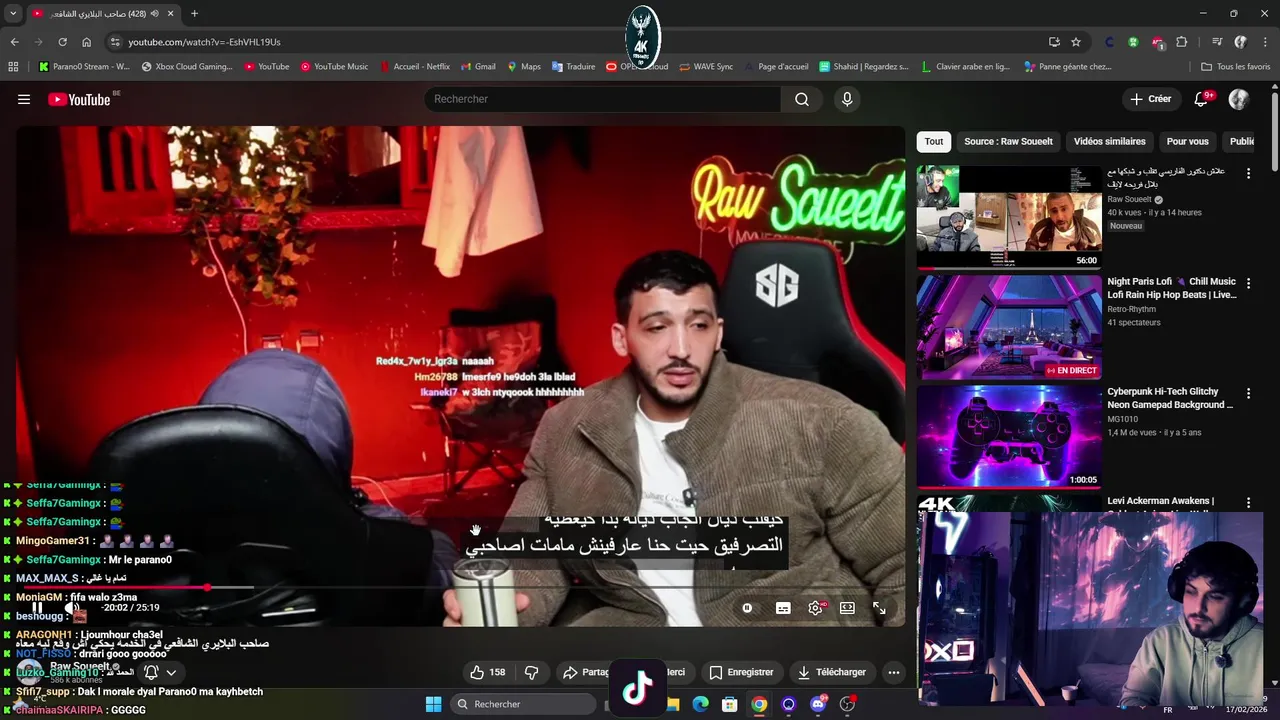The height and width of the screenshot is (720, 1280).
Task: Open the YouTube hamburger guide menu
Action: pos(24,99)
